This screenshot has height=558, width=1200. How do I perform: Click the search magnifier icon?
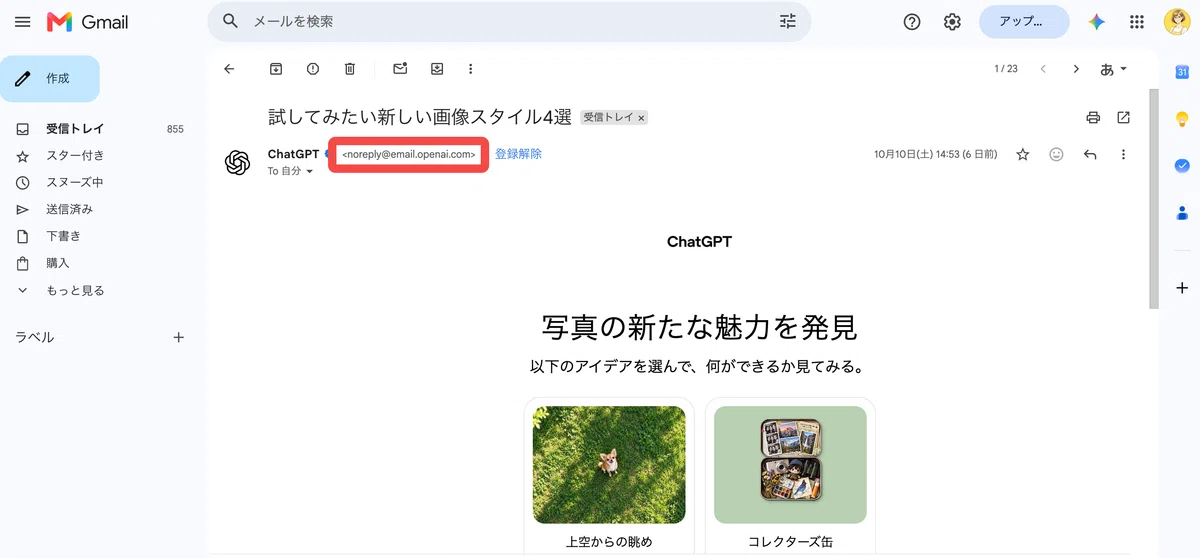(x=231, y=21)
